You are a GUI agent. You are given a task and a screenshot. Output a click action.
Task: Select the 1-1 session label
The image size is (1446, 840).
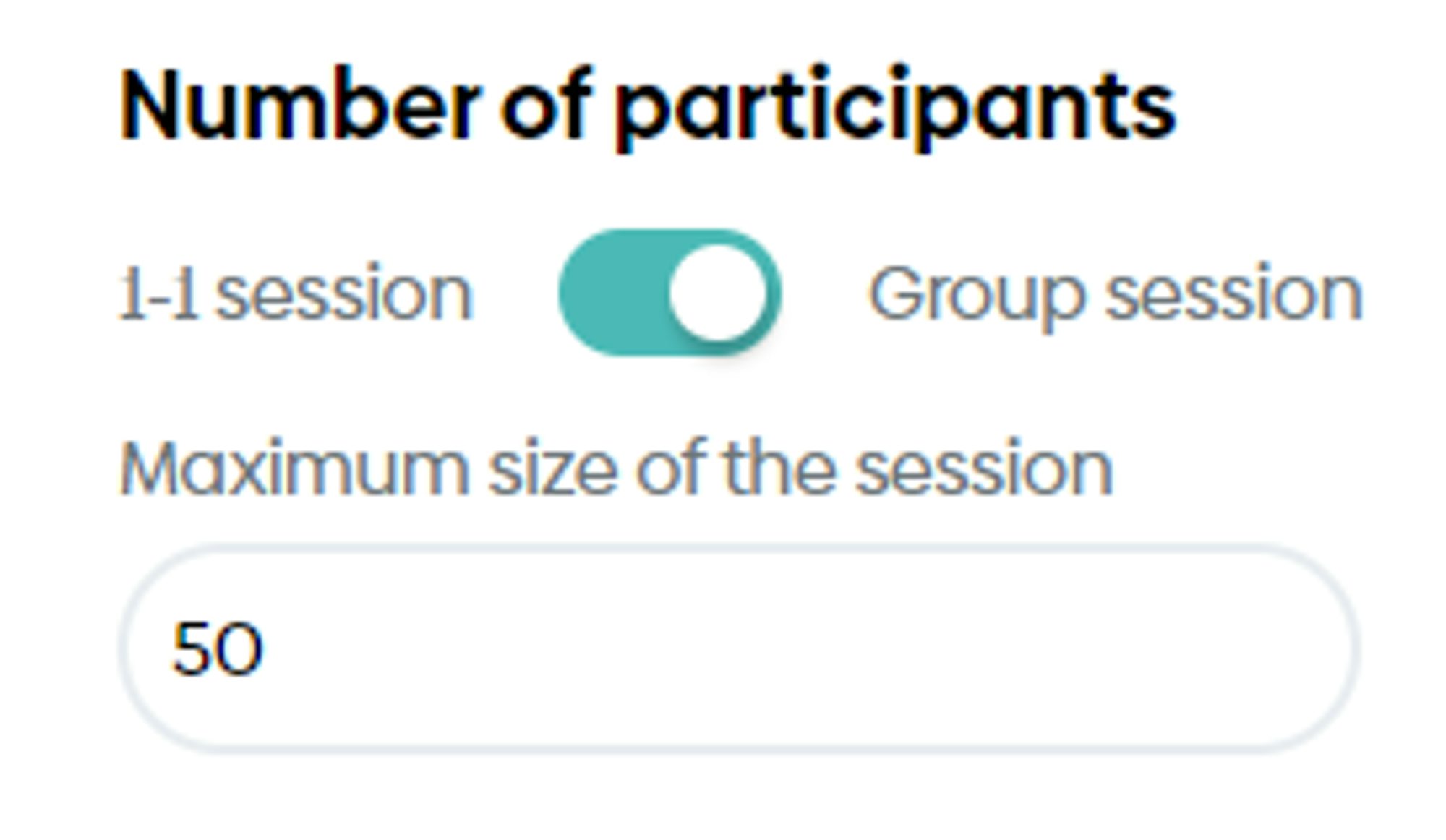[x=296, y=294]
